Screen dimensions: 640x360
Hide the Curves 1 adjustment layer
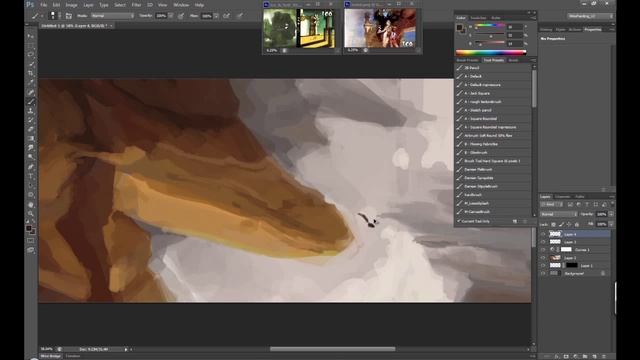543,250
